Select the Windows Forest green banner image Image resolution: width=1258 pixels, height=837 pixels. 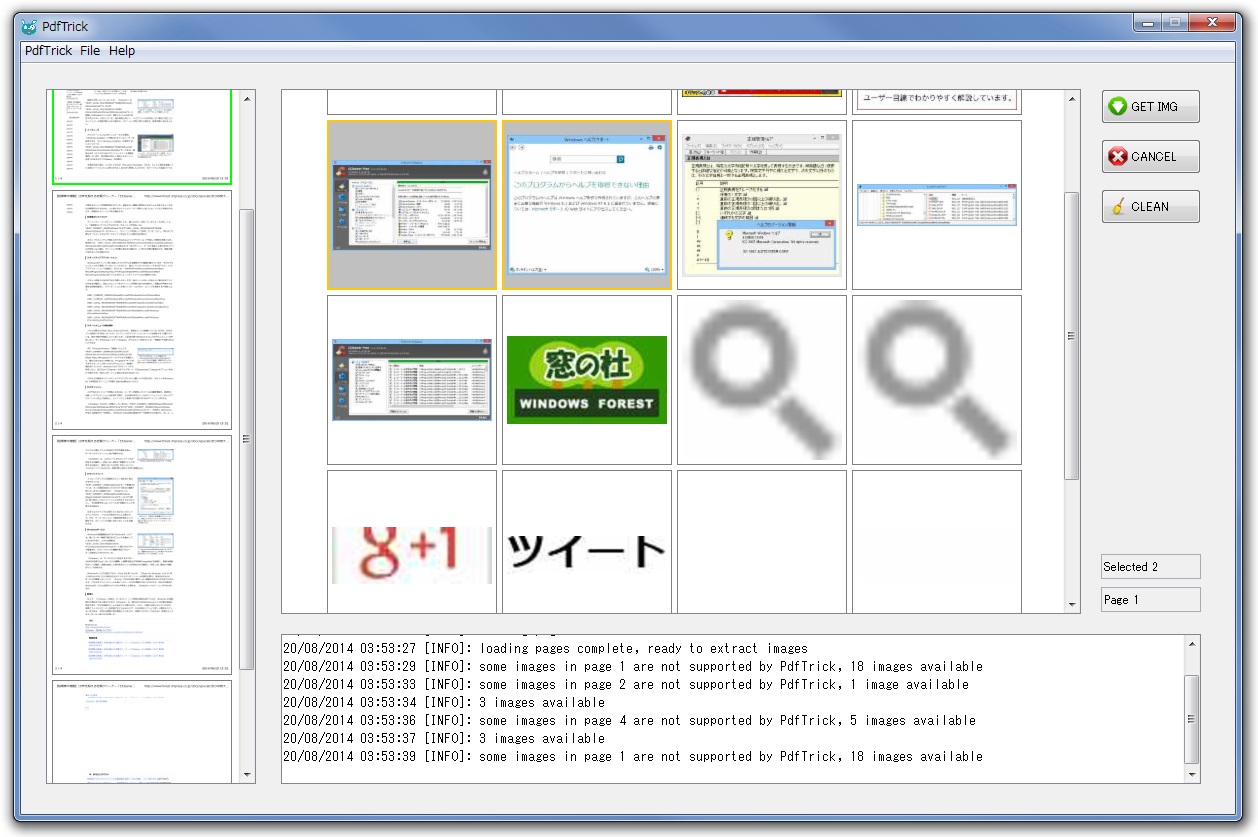point(586,378)
